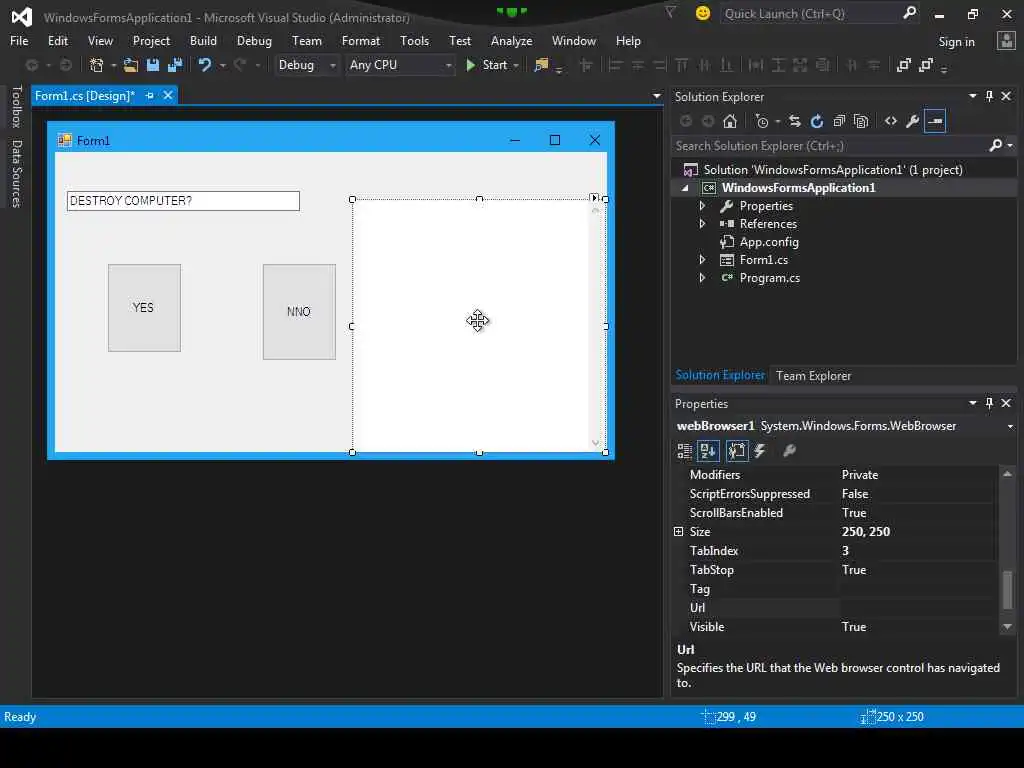Viewport: 1024px width, 768px height.
Task: Open the File menu
Action: coord(19,40)
